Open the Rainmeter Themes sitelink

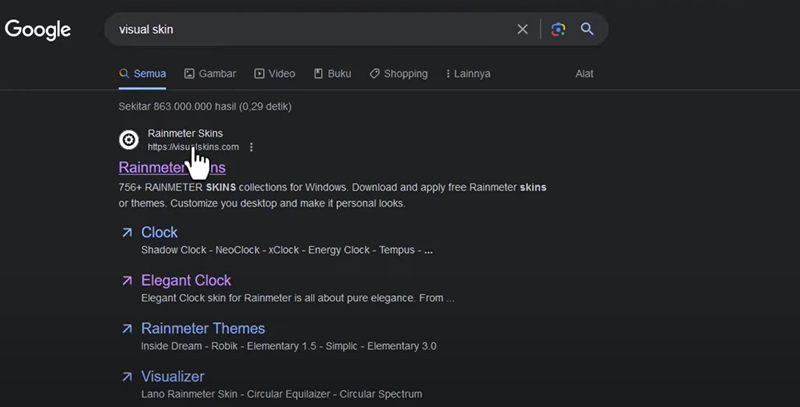[203, 328]
